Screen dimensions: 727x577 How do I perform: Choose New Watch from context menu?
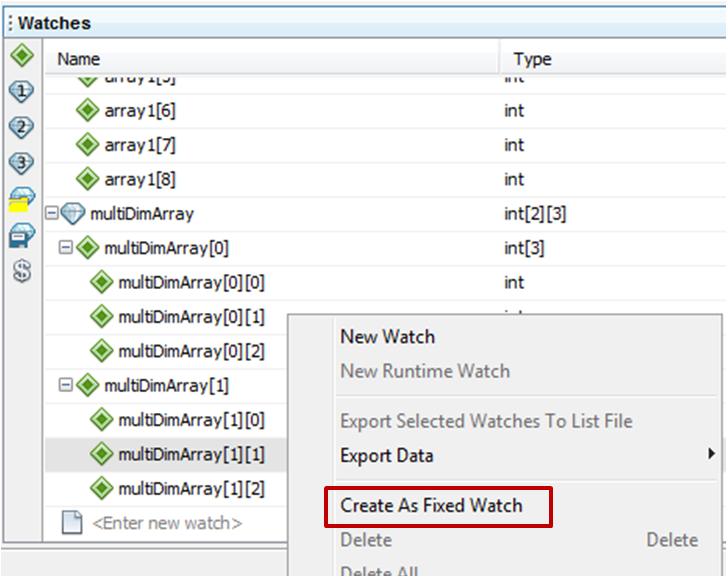[388, 337]
